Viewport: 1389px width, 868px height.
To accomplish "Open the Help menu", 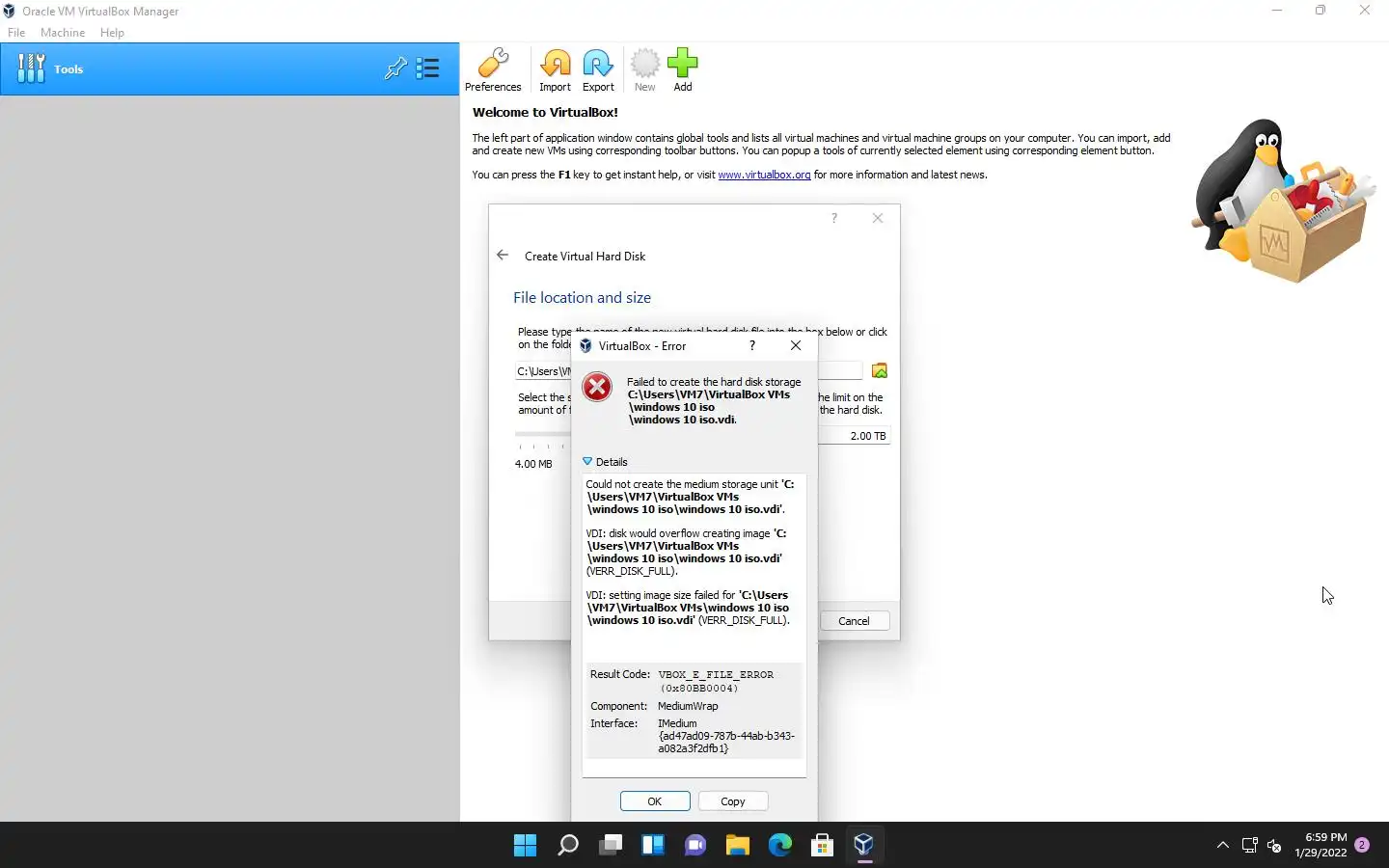I will [x=112, y=32].
